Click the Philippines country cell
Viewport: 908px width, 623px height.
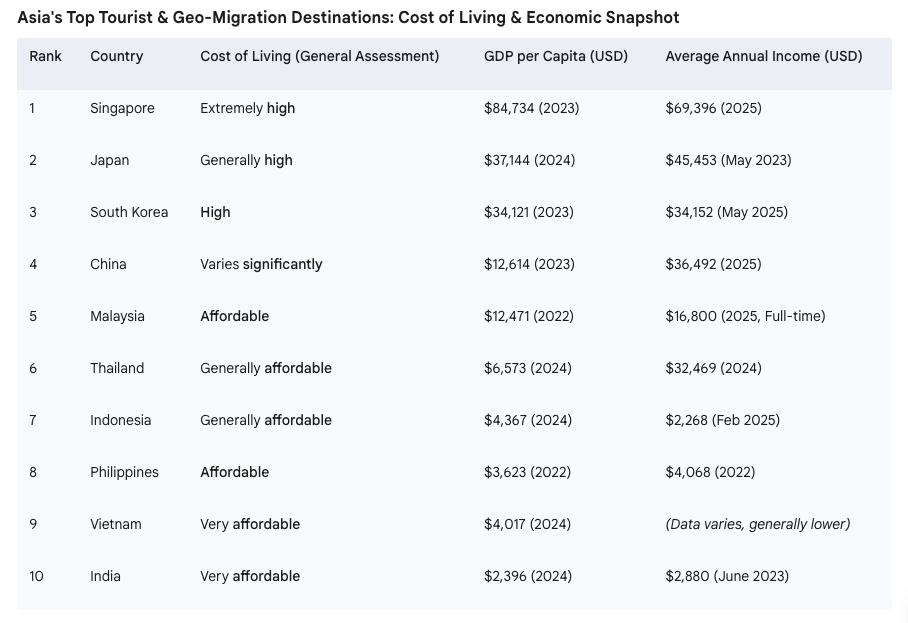tap(124, 472)
